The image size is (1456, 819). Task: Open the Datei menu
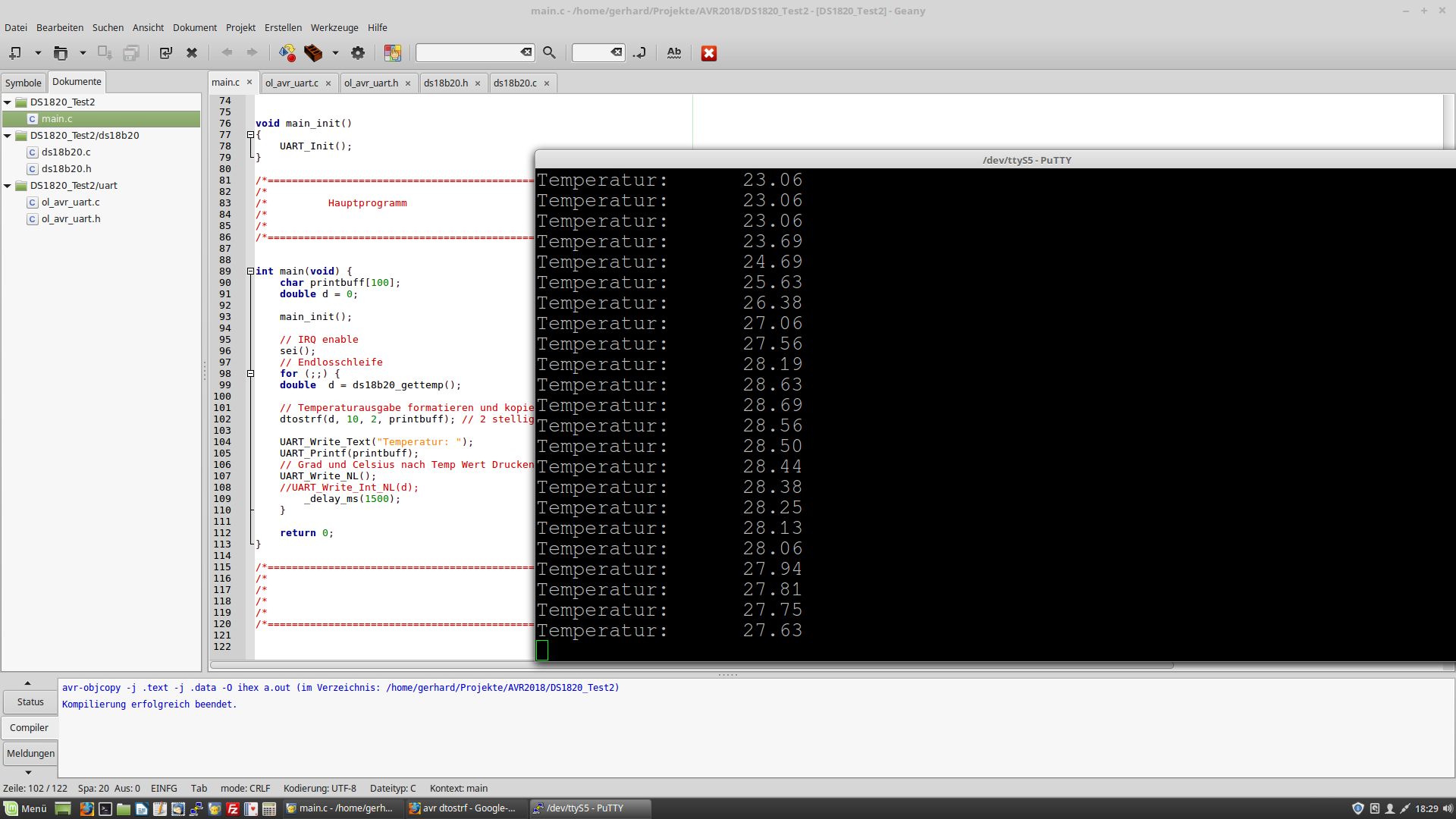(16, 27)
